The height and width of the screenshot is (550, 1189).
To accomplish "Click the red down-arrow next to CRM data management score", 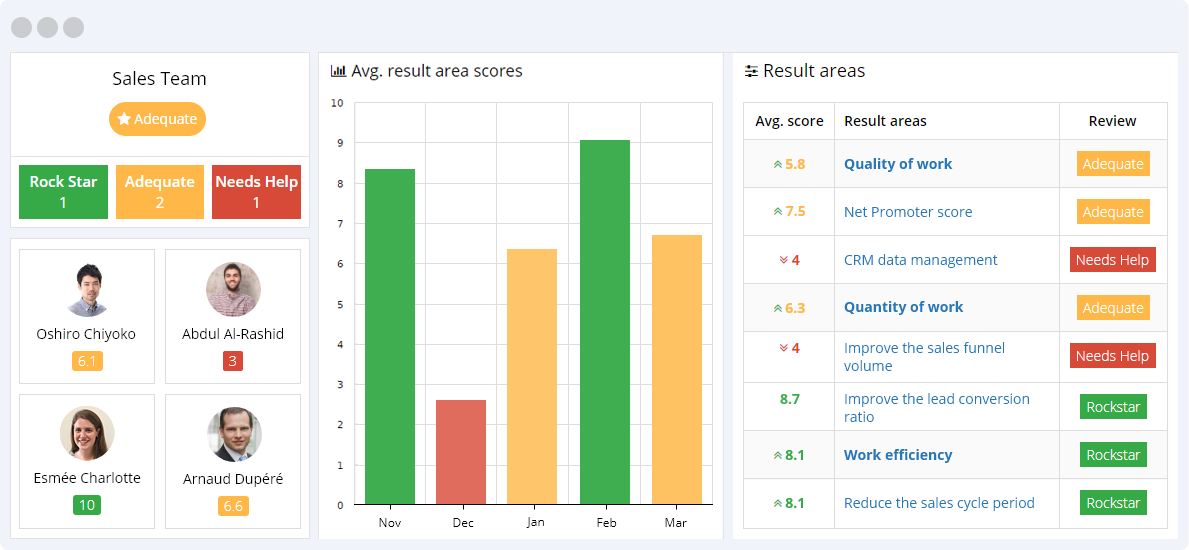I will pyautogui.click(x=784, y=260).
